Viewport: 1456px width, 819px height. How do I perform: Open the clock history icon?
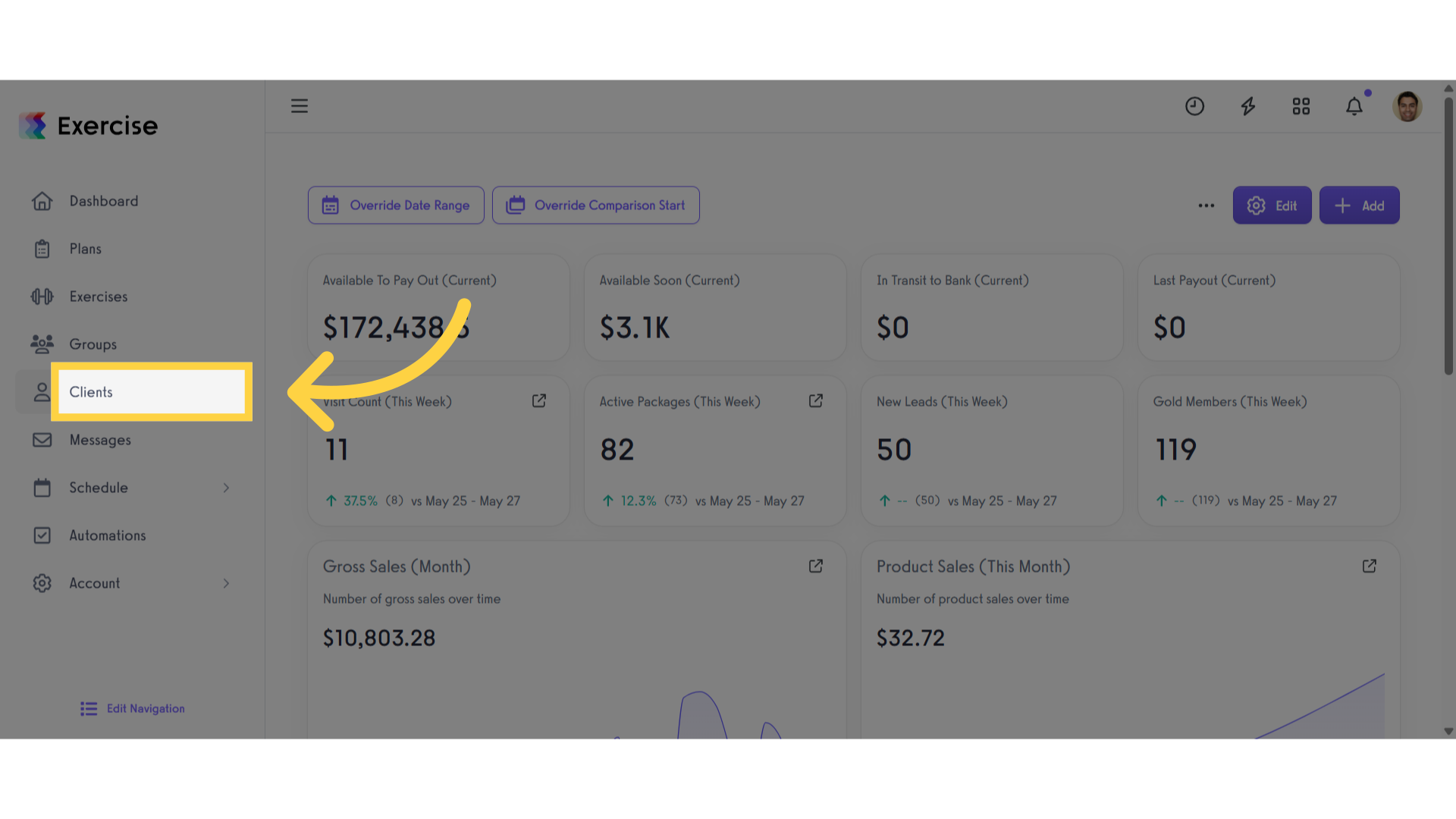tap(1194, 106)
